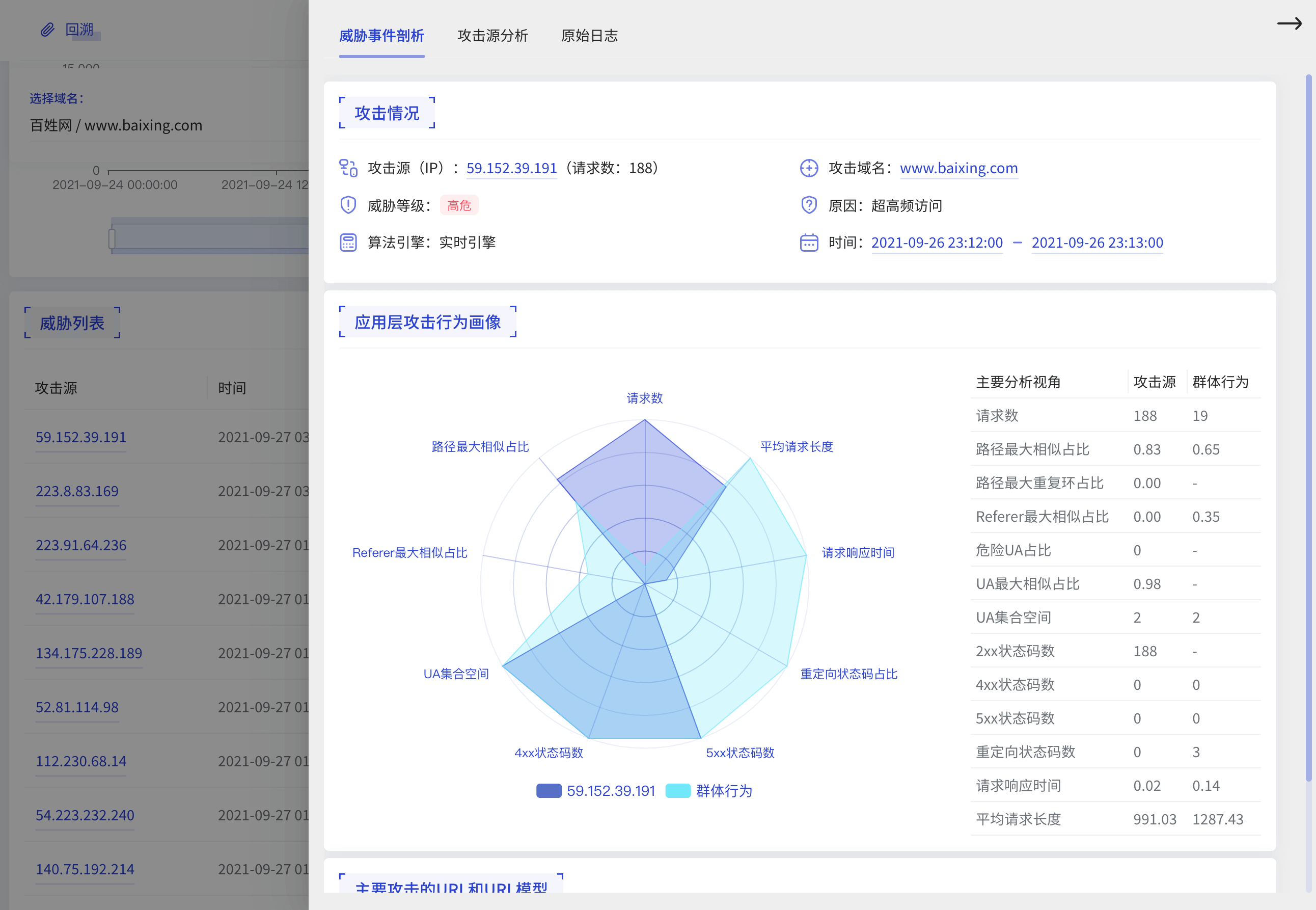The width and height of the screenshot is (1316, 910).
Task: Open 134.175.228.189 in the threat list
Action: (x=89, y=653)
